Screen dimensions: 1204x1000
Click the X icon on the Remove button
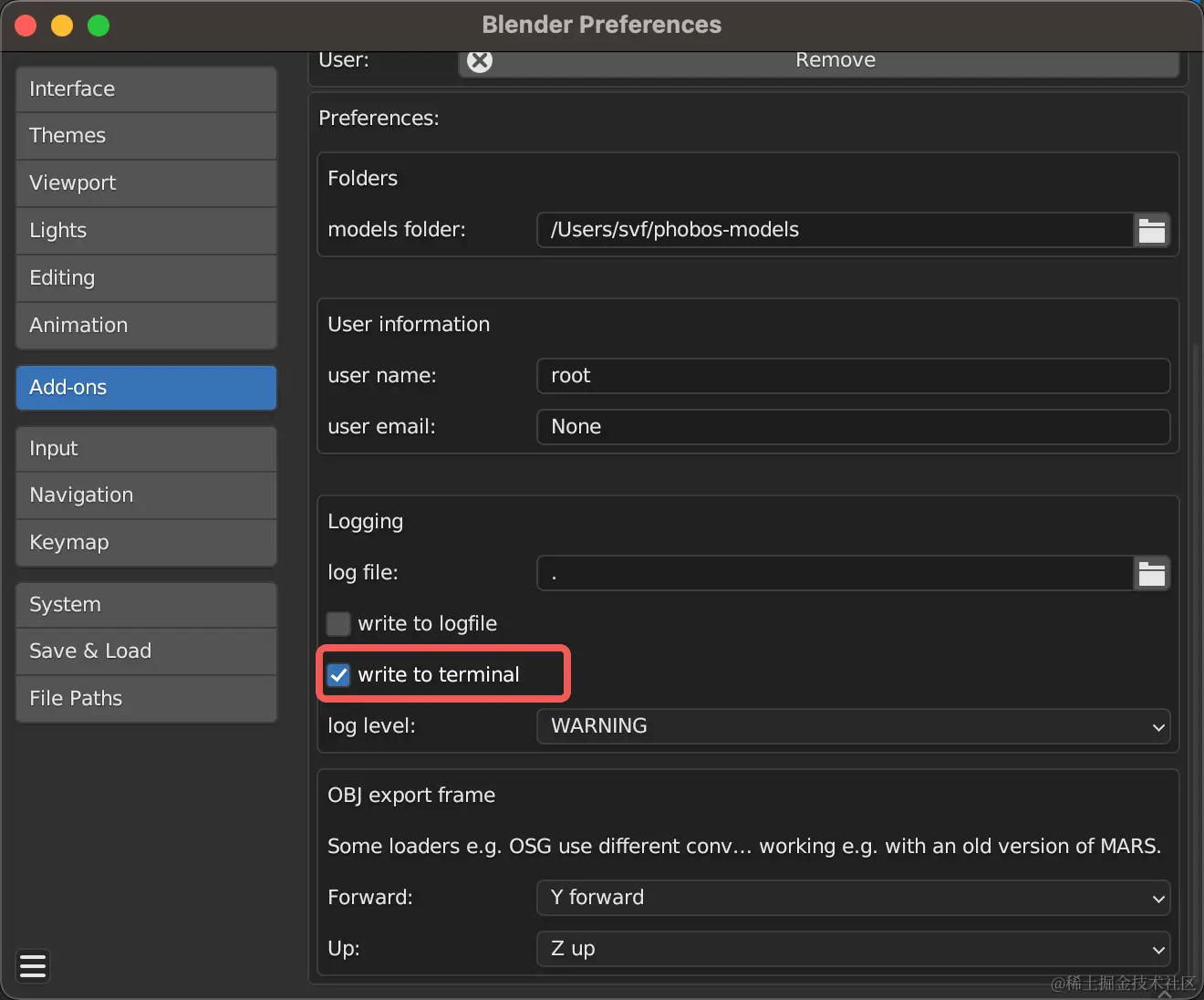[x=480, y=60]
